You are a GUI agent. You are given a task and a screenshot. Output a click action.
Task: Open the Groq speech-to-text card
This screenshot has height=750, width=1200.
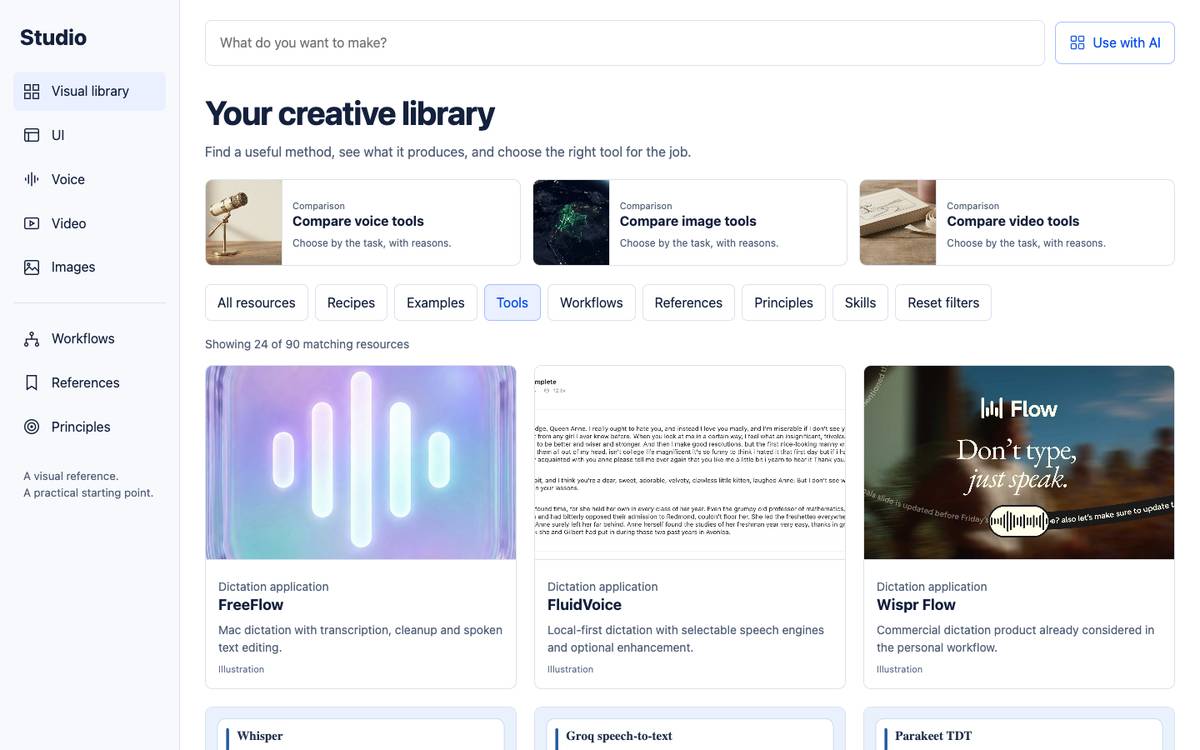(x=690, y=729)
